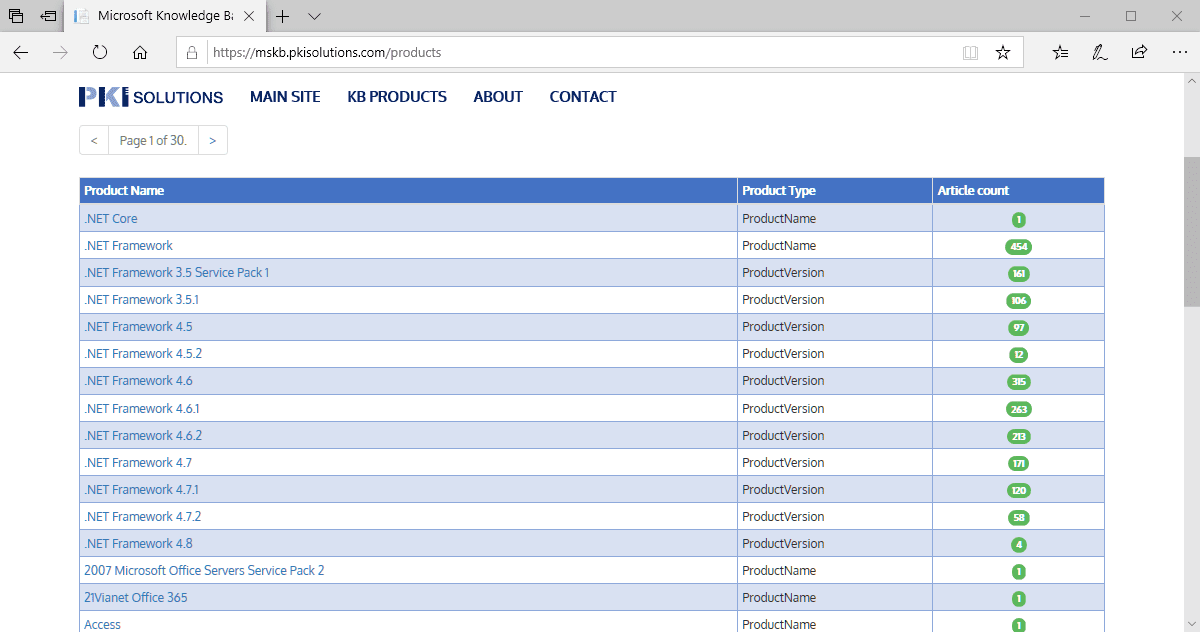Click the Share page icon

[x=1139, y=52]
